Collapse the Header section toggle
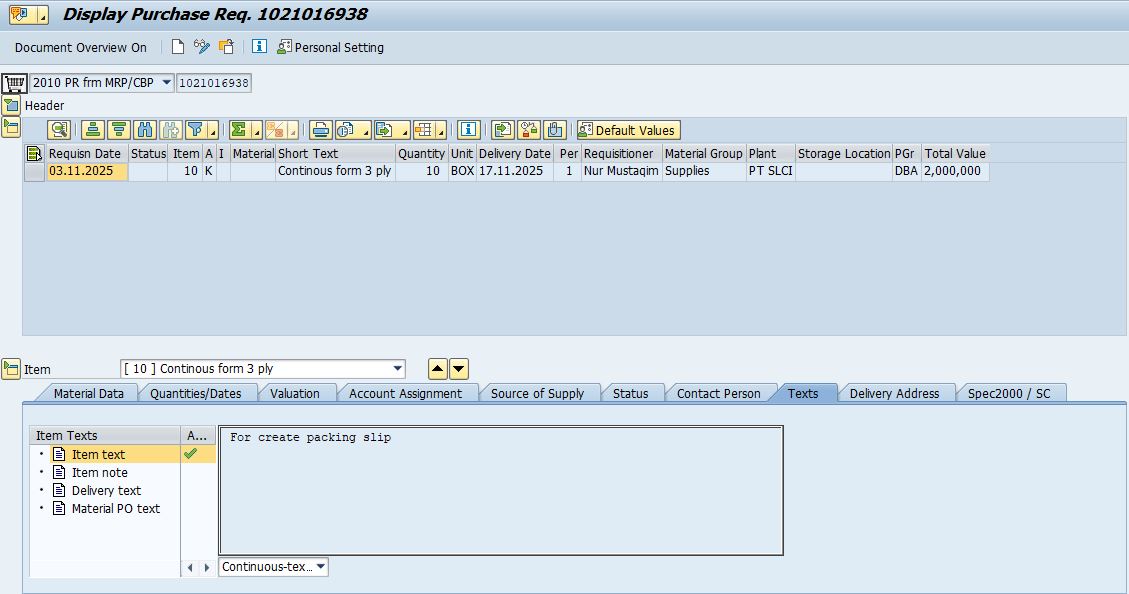Viewport: 1129px width, 594px height. click(x=11, y=106)
